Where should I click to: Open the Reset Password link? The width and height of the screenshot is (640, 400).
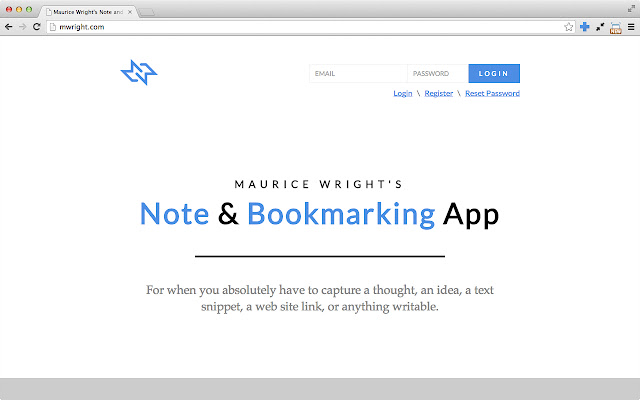[x=492, y=93]
